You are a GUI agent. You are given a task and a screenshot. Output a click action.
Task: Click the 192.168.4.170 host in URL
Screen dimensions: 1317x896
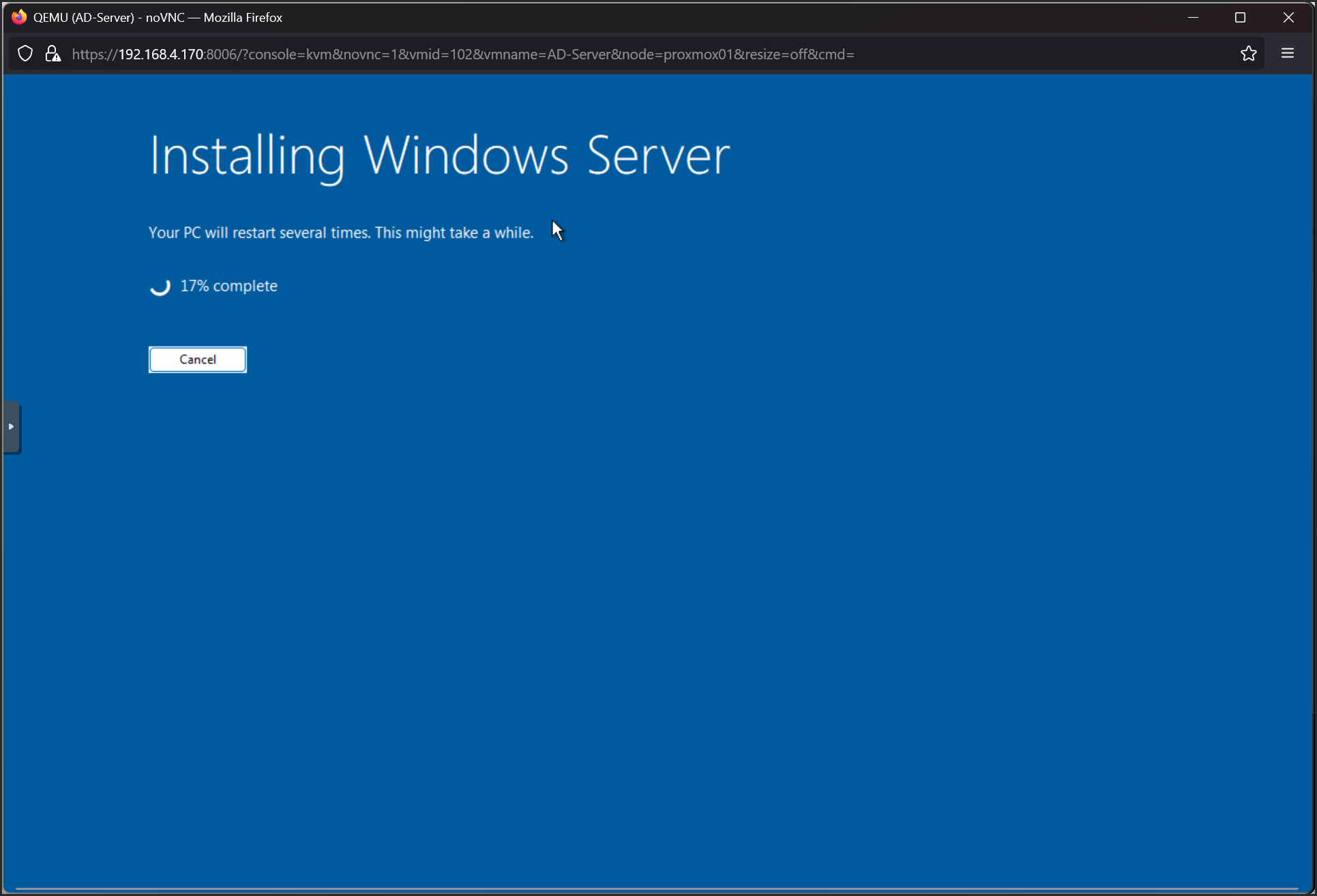coord(160,55)
